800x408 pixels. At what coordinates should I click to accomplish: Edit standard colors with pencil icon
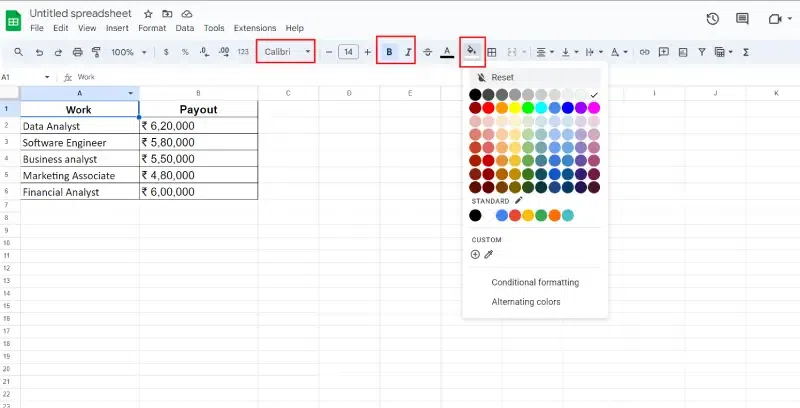519,200
